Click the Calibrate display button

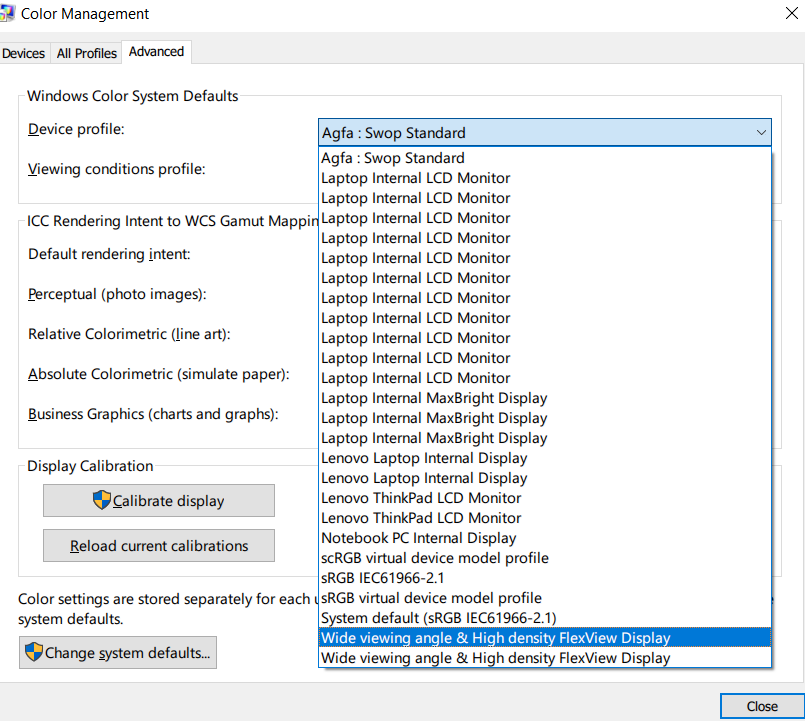[159, 501]
